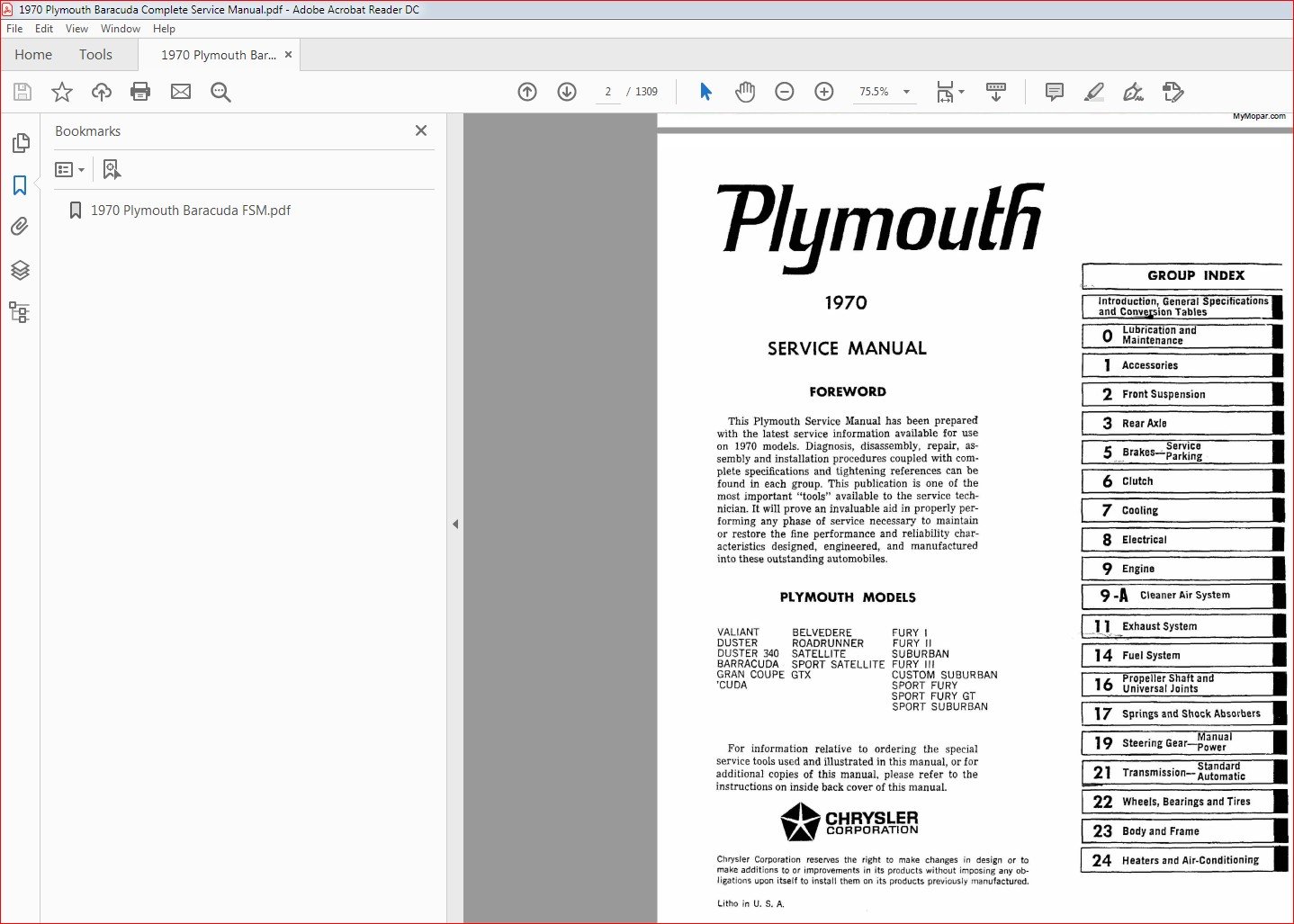The height and width of the screenshot is (924, 1294).
Task: Open Attachments paperclip panel
Action: (20, 227)
